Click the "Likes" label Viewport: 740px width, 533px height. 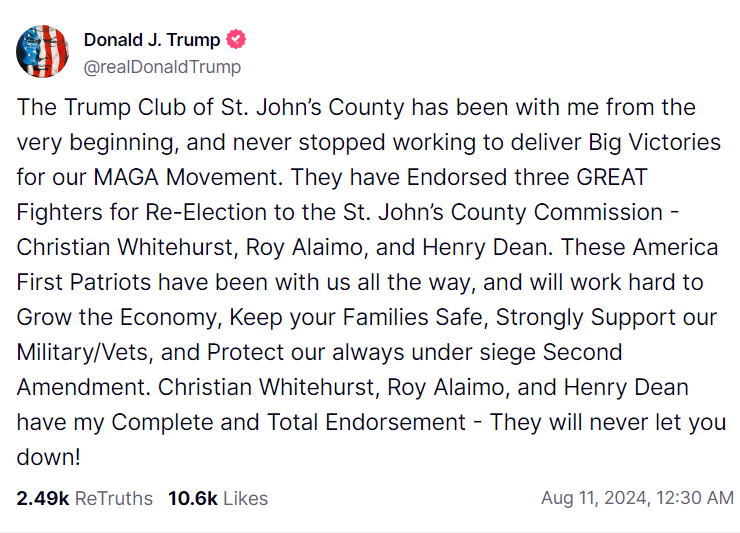[245, 498]
